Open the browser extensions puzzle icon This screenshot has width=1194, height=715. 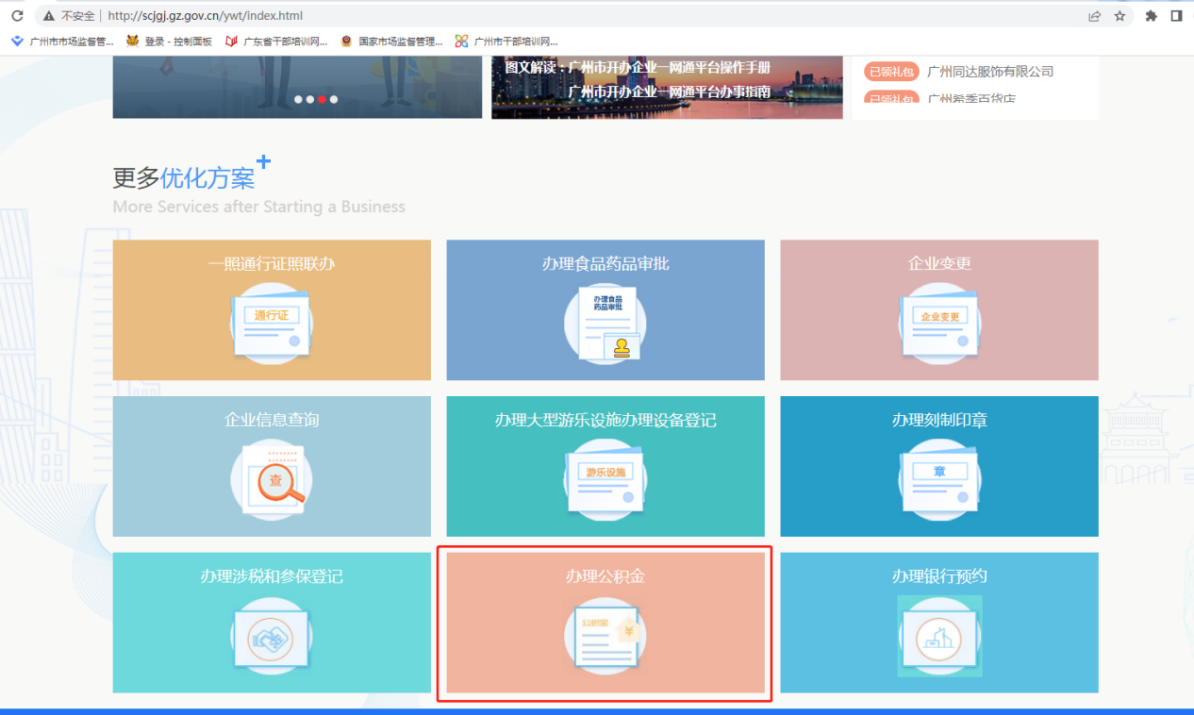[1151, 16]
